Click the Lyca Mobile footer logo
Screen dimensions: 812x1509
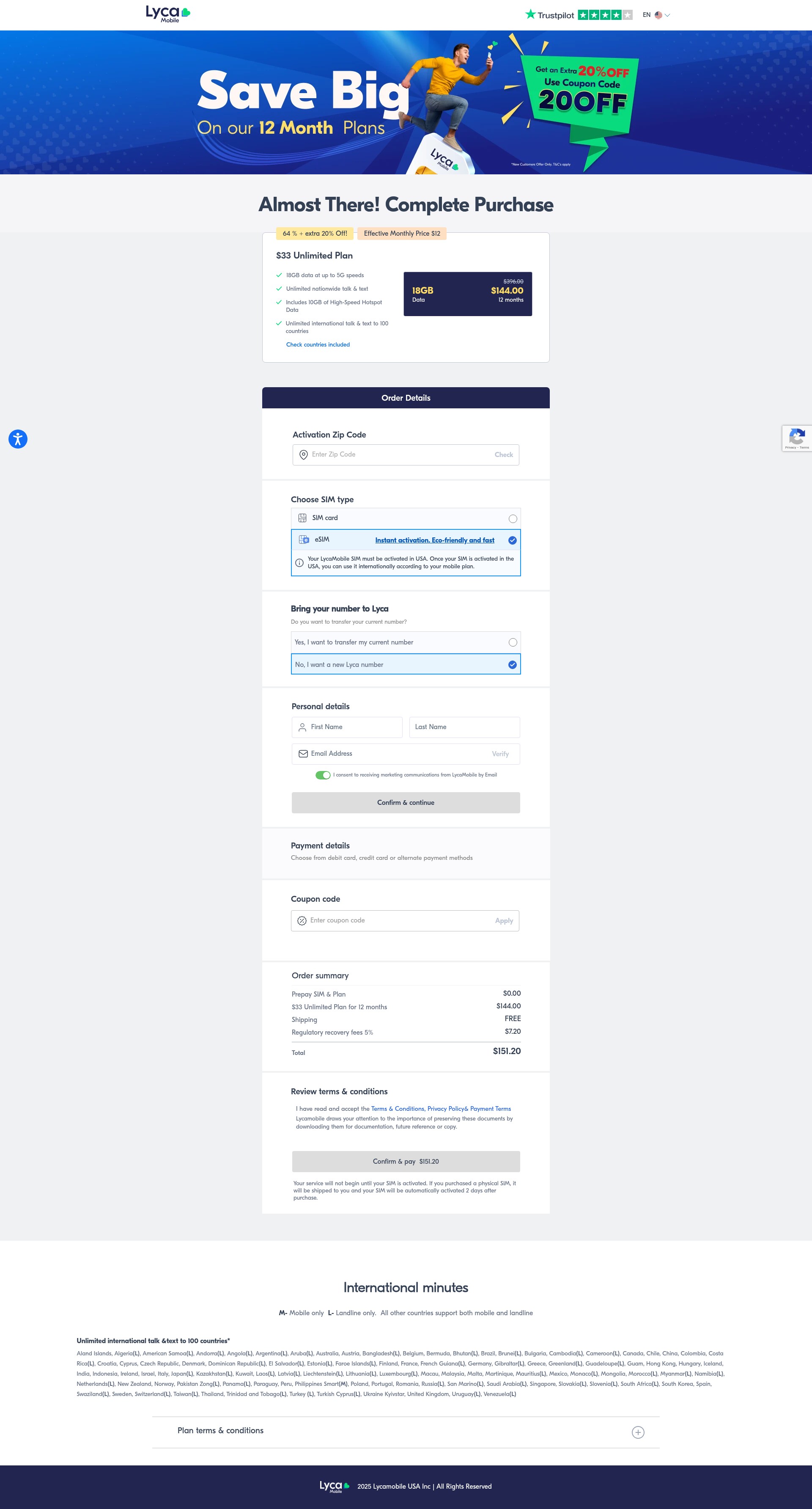click(334, 1486)
